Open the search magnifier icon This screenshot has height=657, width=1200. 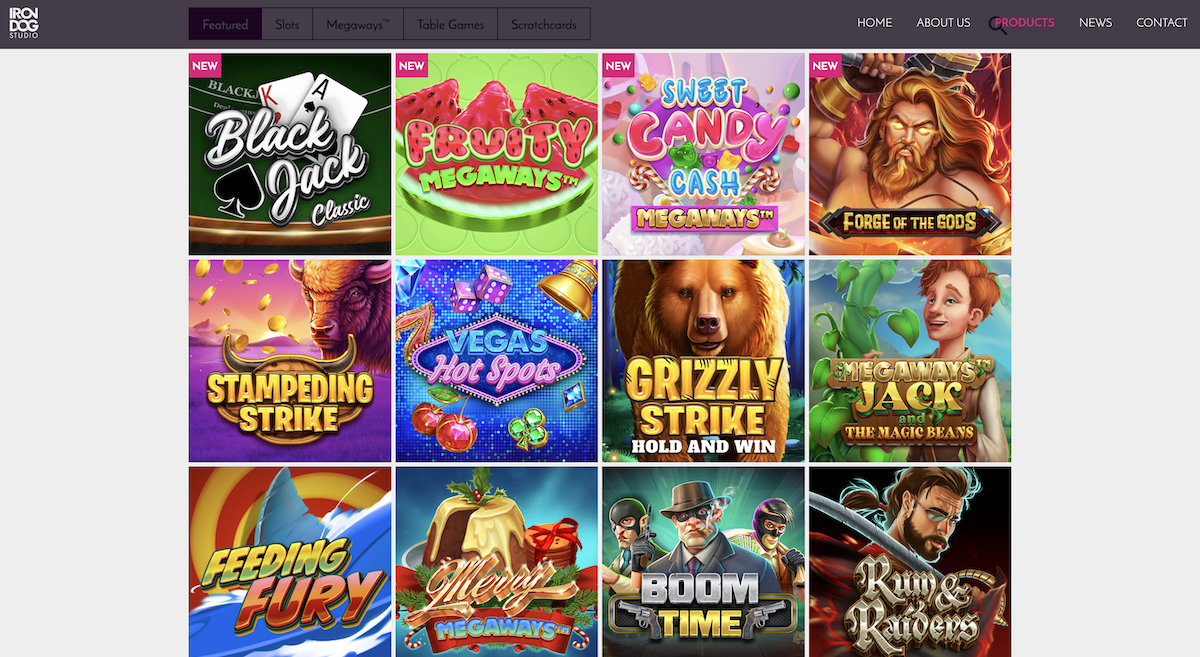997,25
